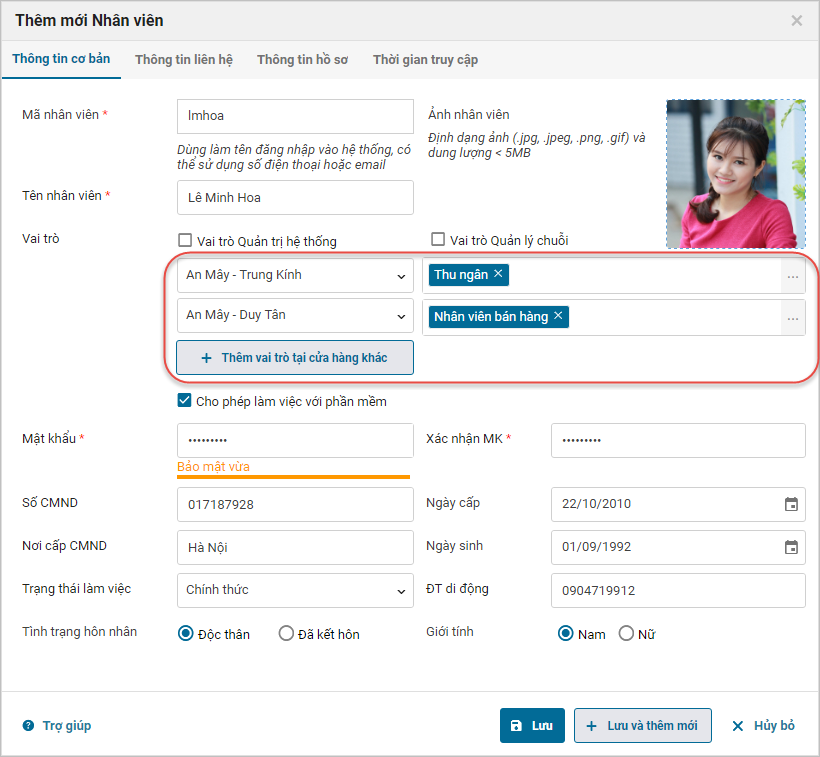
Task: Click the Ngày cấp date field
Action: click(x=678, y=504)
